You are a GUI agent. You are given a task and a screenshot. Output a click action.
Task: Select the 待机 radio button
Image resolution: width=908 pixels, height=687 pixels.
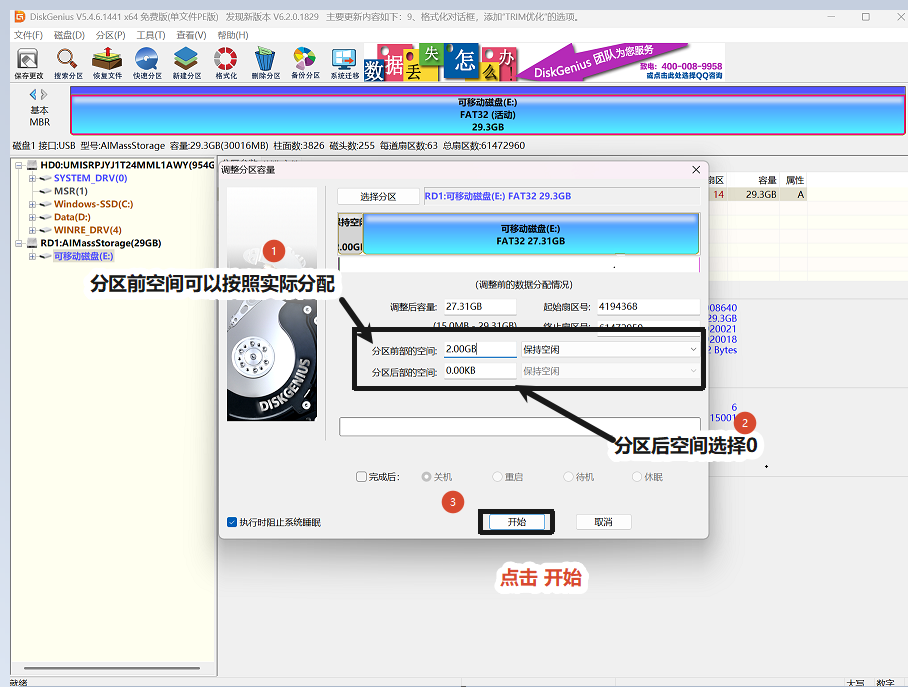point(568,477)
